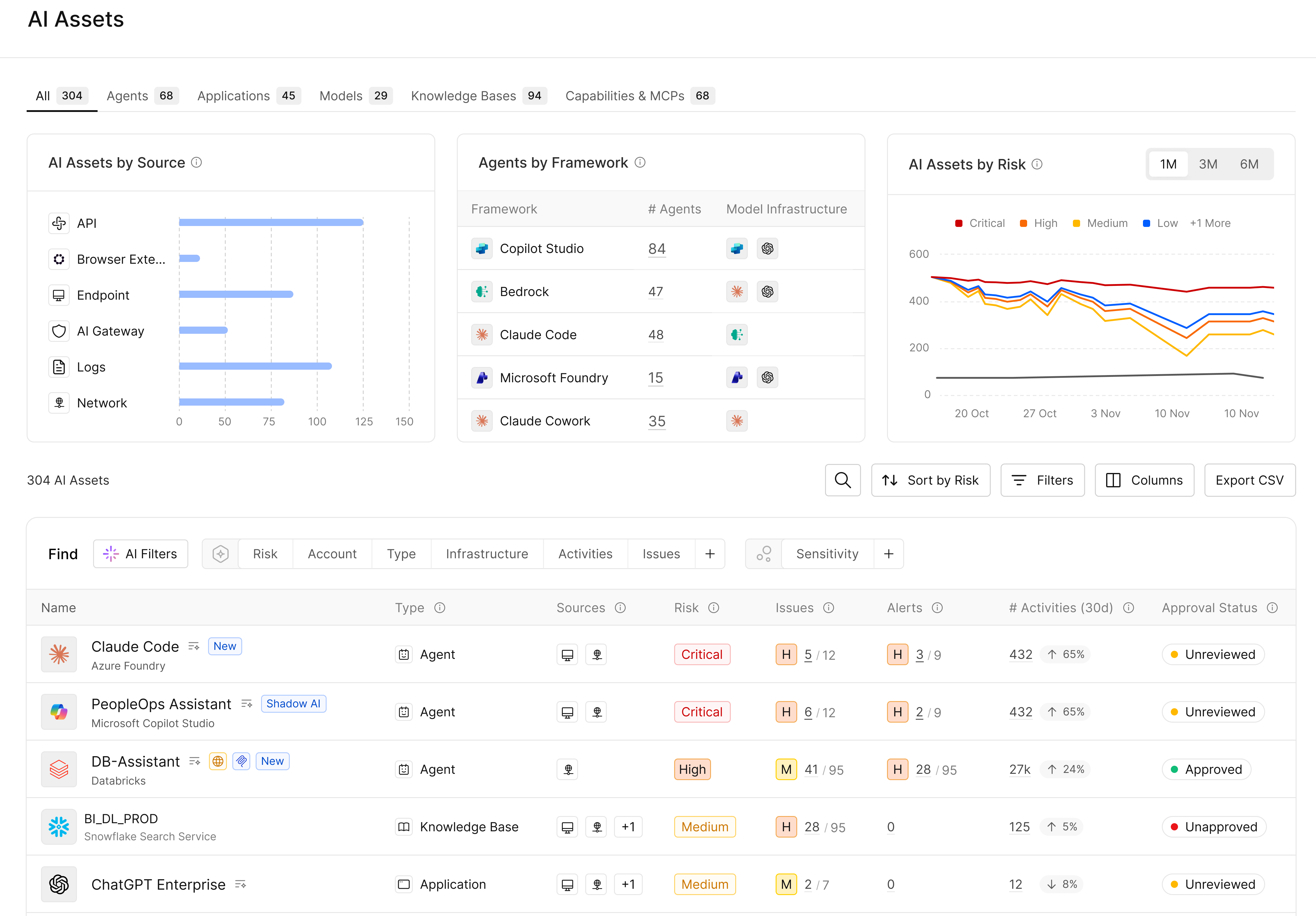Click the search magnifier icon button

842,480
